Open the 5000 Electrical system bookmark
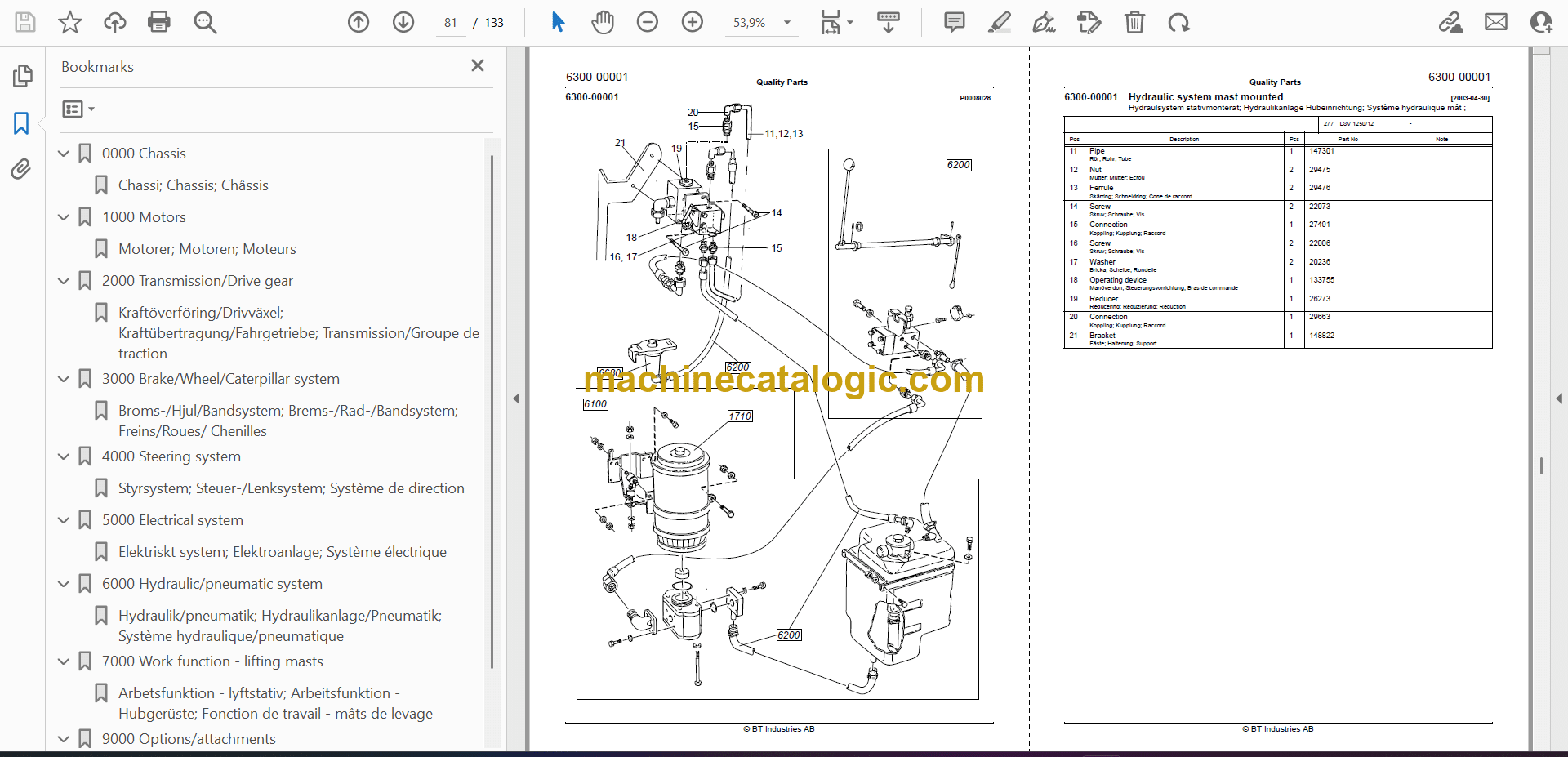 point(172,520)
